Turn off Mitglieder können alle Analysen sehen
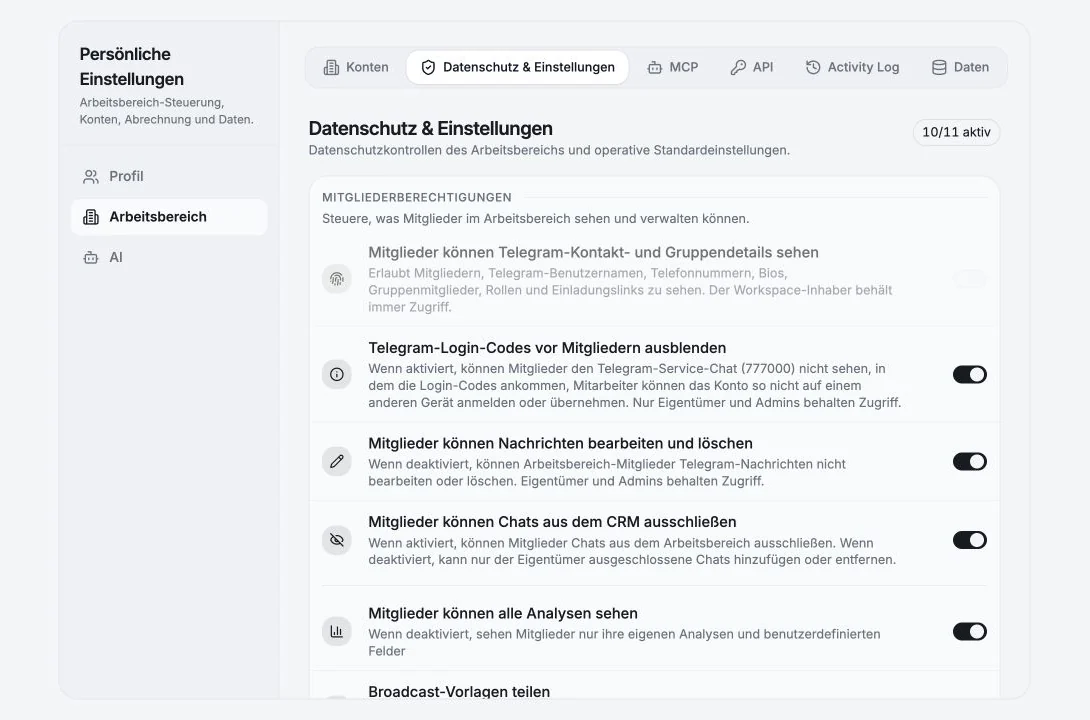Viewport: 1090px width, 720px height. click(970, 632)
